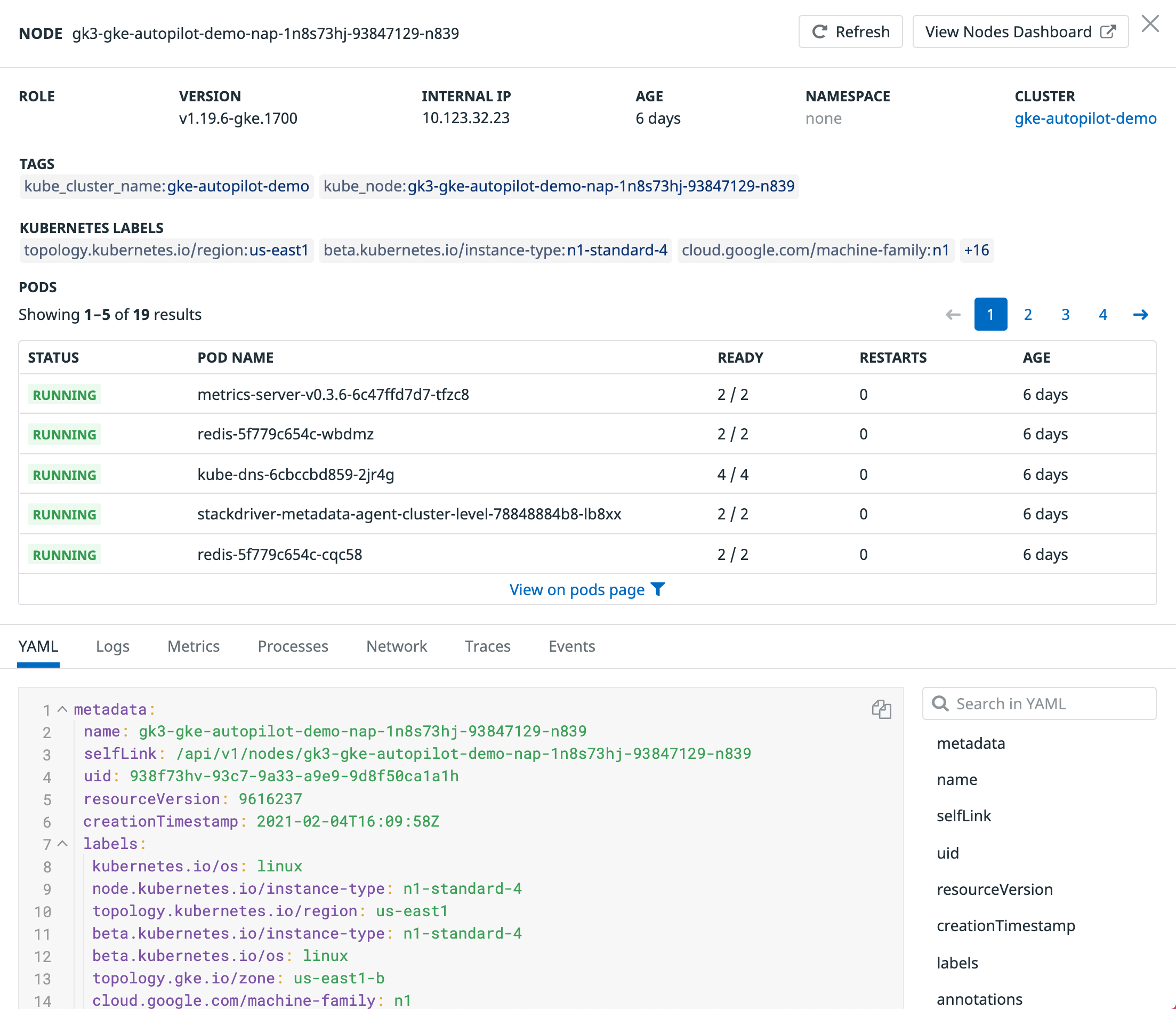Click View on pods page
1176x1009 pixels.
point(574,589)
